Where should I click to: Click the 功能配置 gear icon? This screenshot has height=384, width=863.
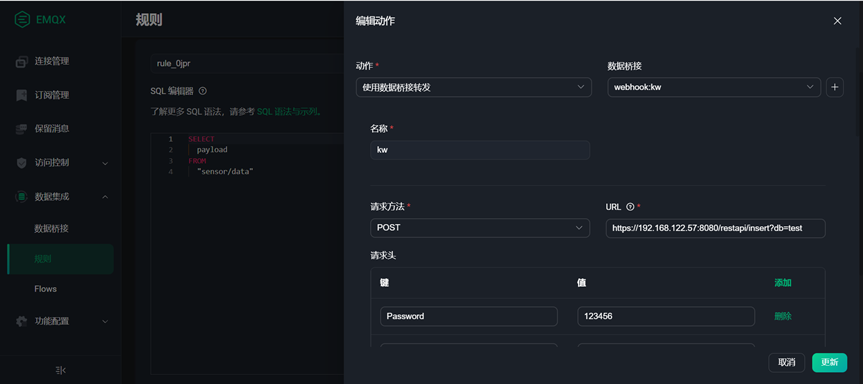pyautogui.click(x=21, y=321)
